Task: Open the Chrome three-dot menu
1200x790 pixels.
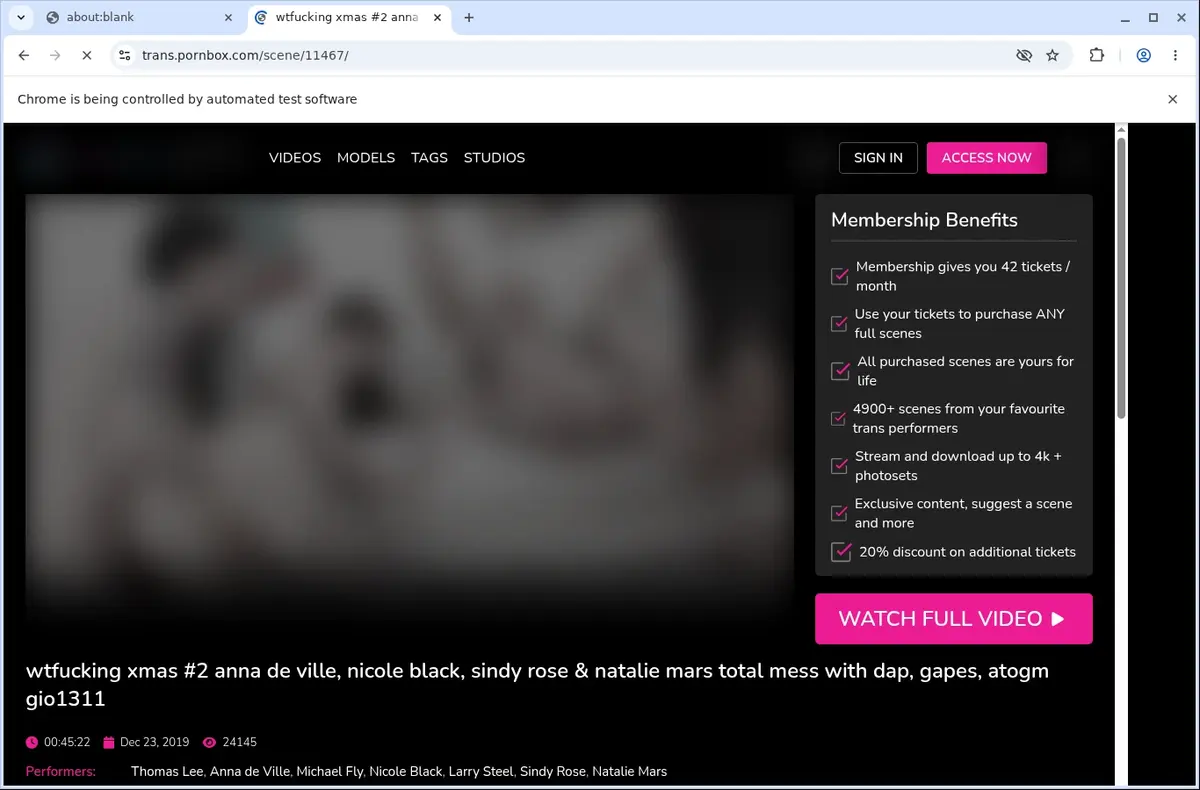Action: tap(1175, 55)
